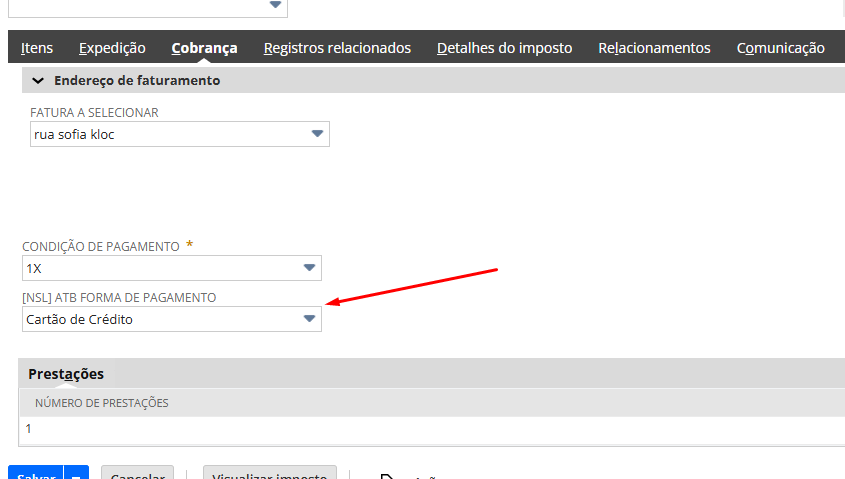
Task: Click the Salvar button
Action: [x=35, y=474]
